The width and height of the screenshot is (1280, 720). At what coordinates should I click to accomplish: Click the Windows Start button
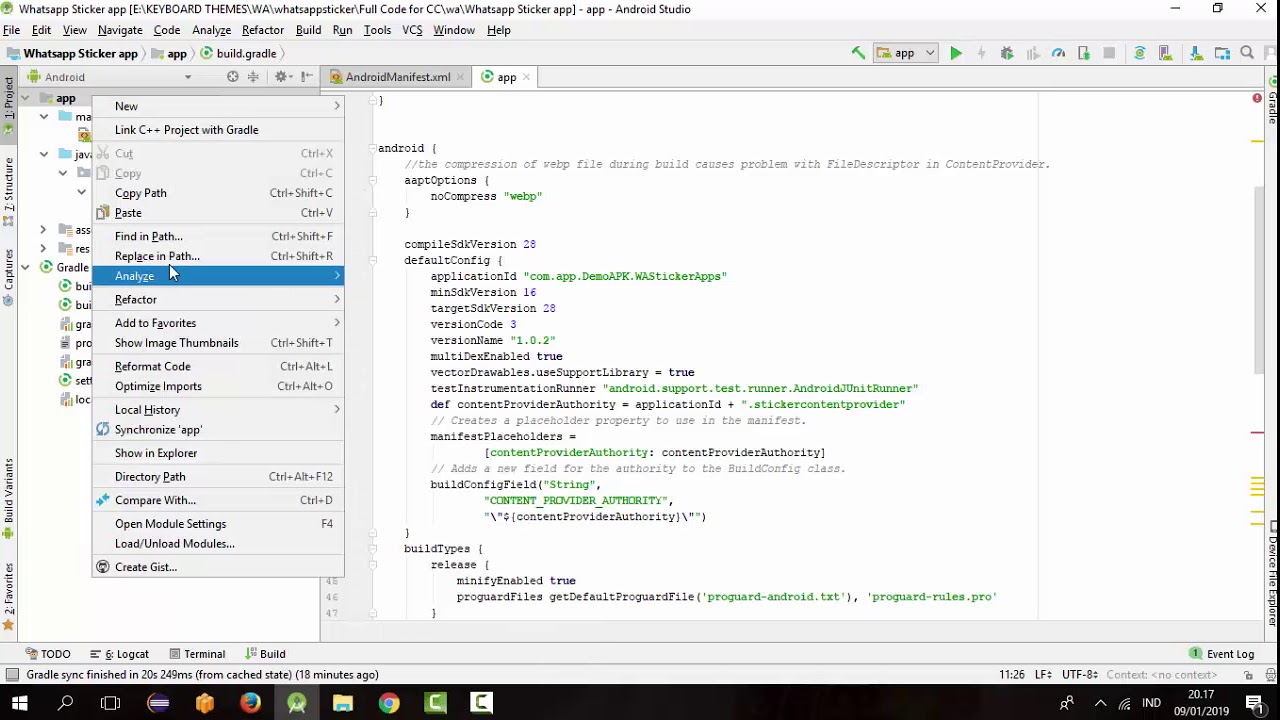(20, 703)
